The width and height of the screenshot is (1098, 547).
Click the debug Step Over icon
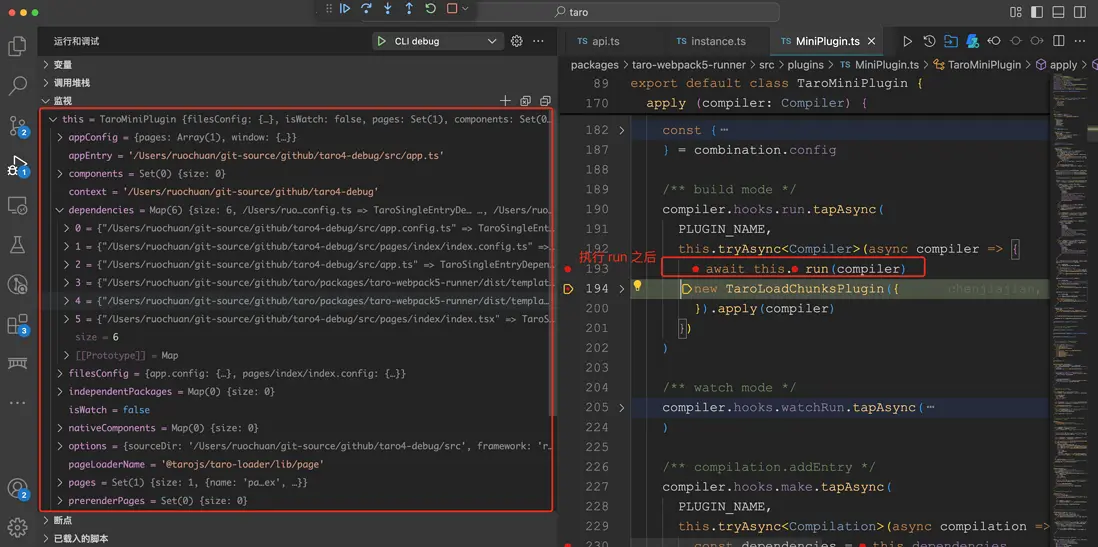tap(366, 9)
